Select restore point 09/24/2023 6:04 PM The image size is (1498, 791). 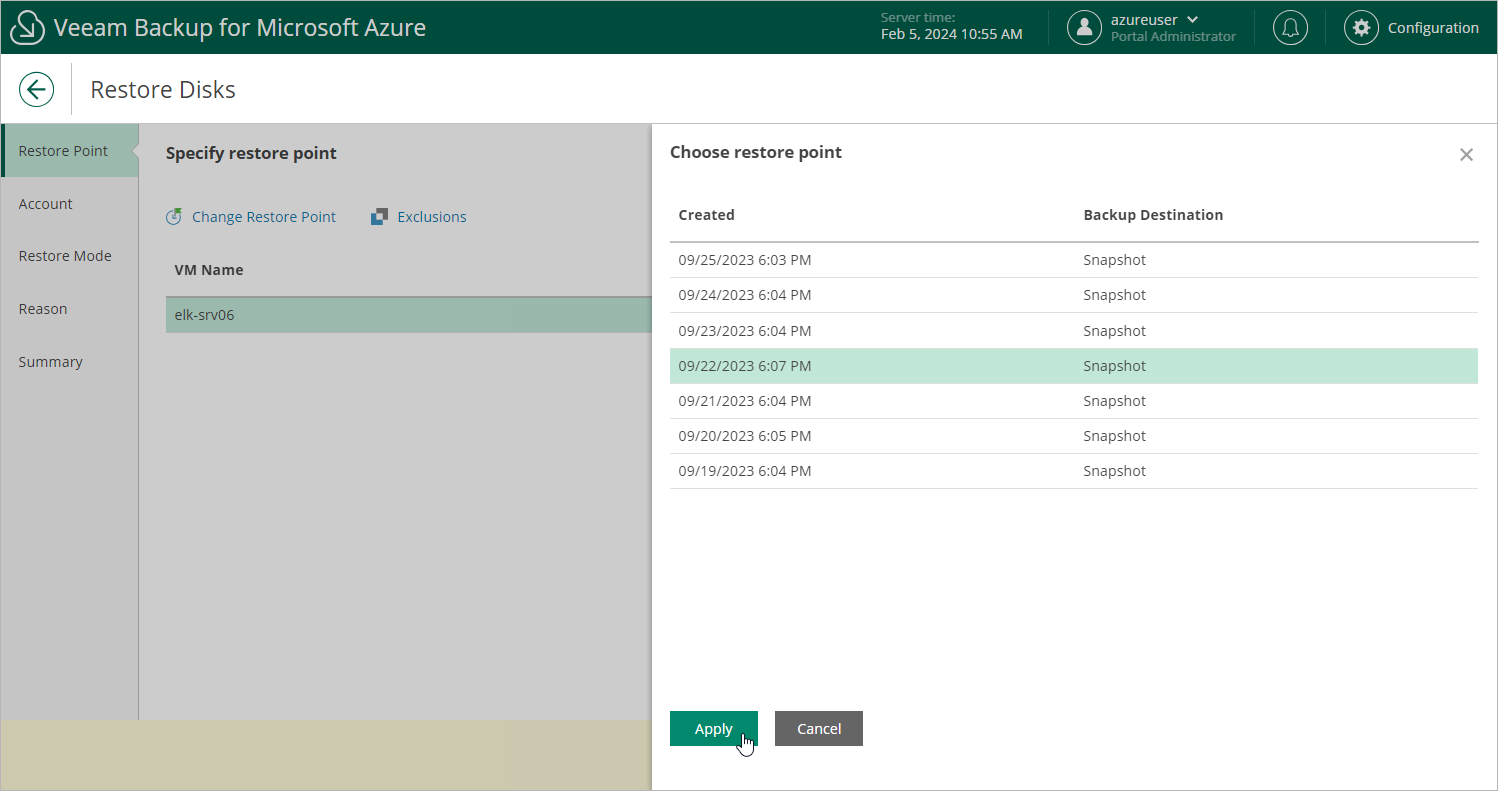point(1074,295)
